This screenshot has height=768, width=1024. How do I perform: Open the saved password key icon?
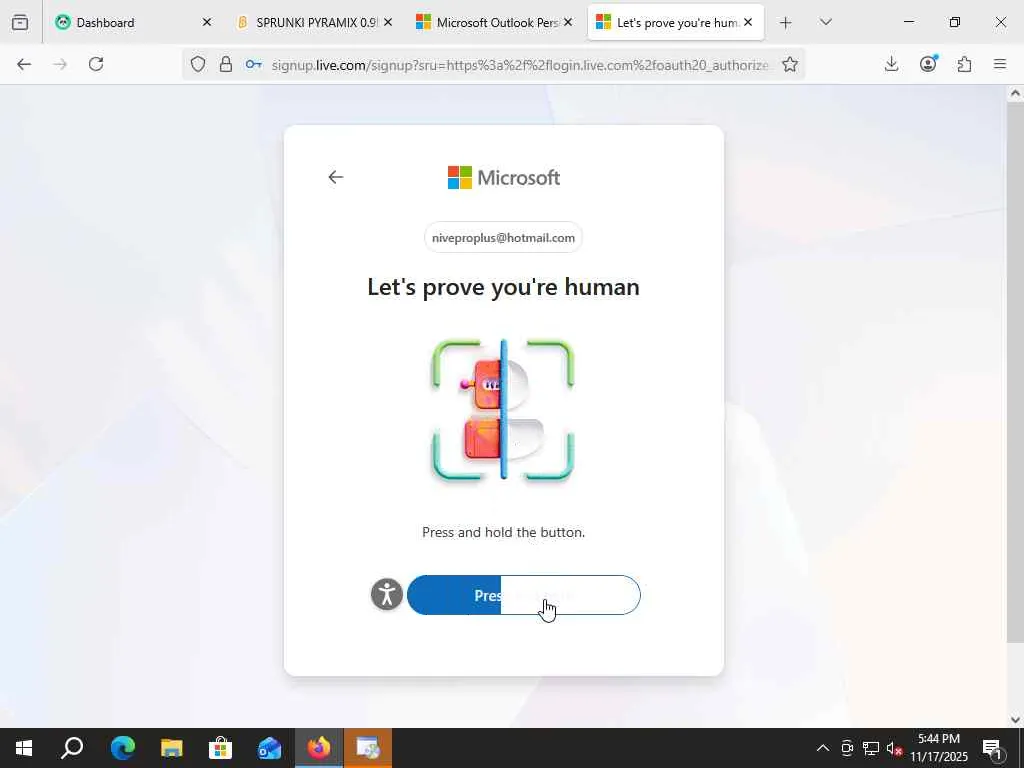pos(253,64)
